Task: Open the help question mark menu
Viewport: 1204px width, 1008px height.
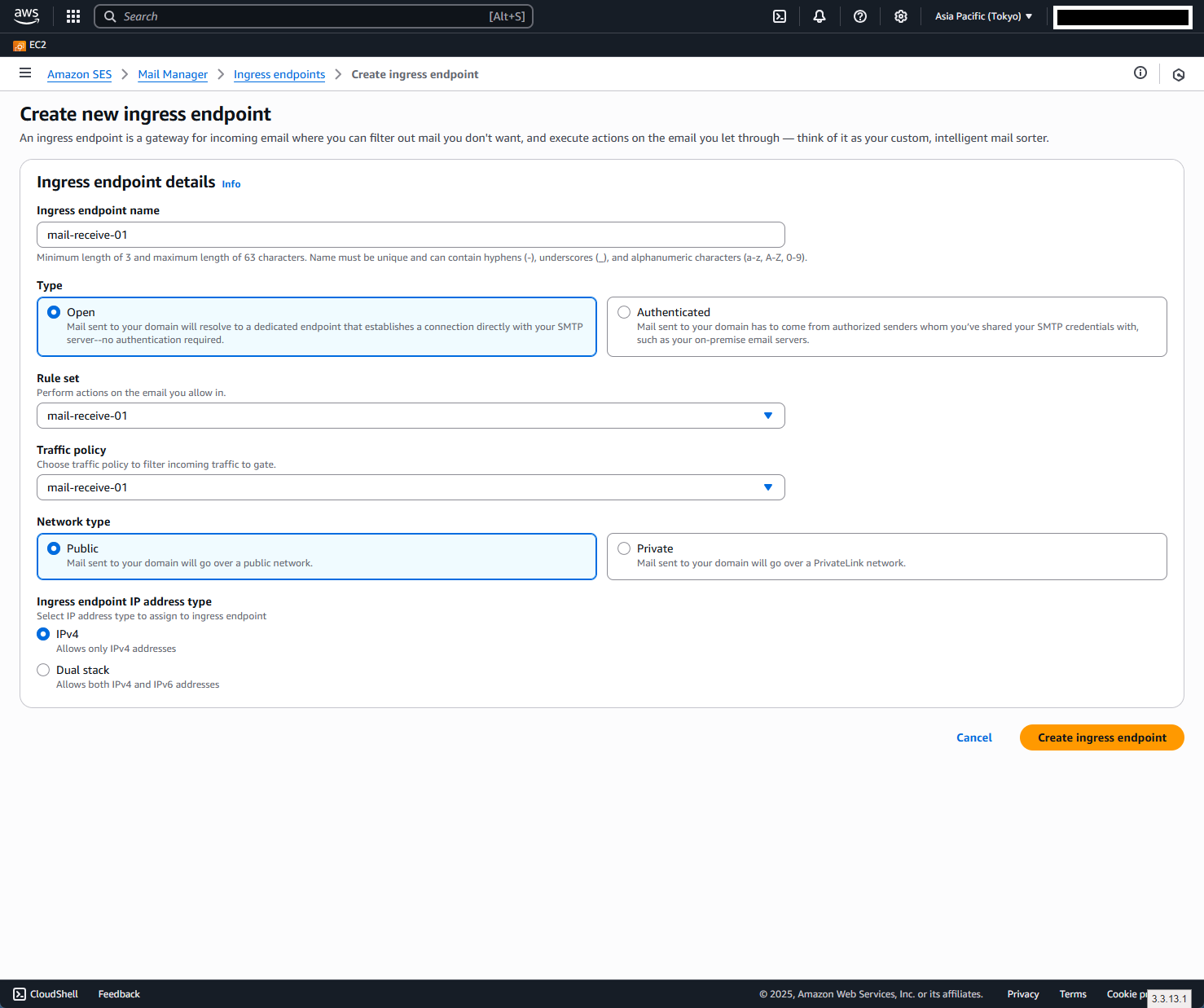Action: click(x=860, y=16)
